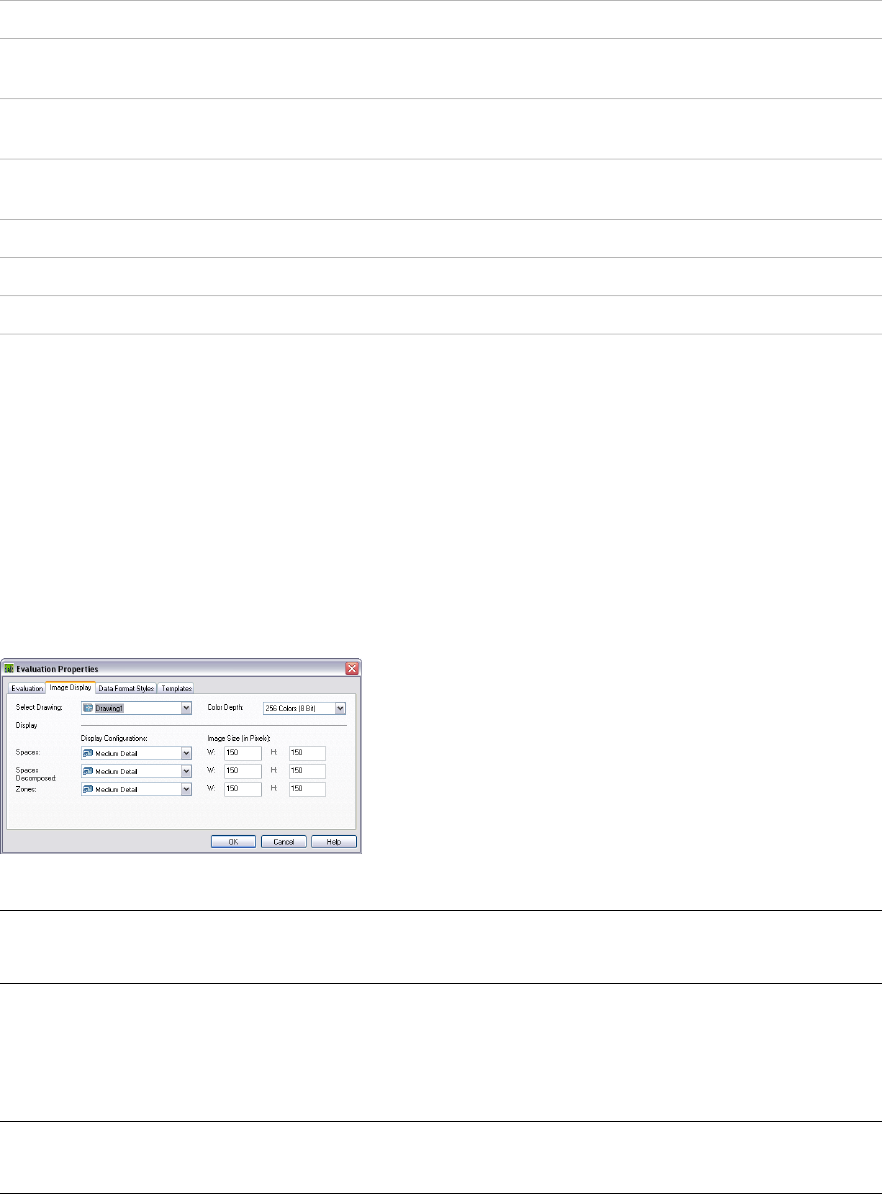Click the Spaces Decomposed width field
882x1194 pixels.
pos(243,771)
